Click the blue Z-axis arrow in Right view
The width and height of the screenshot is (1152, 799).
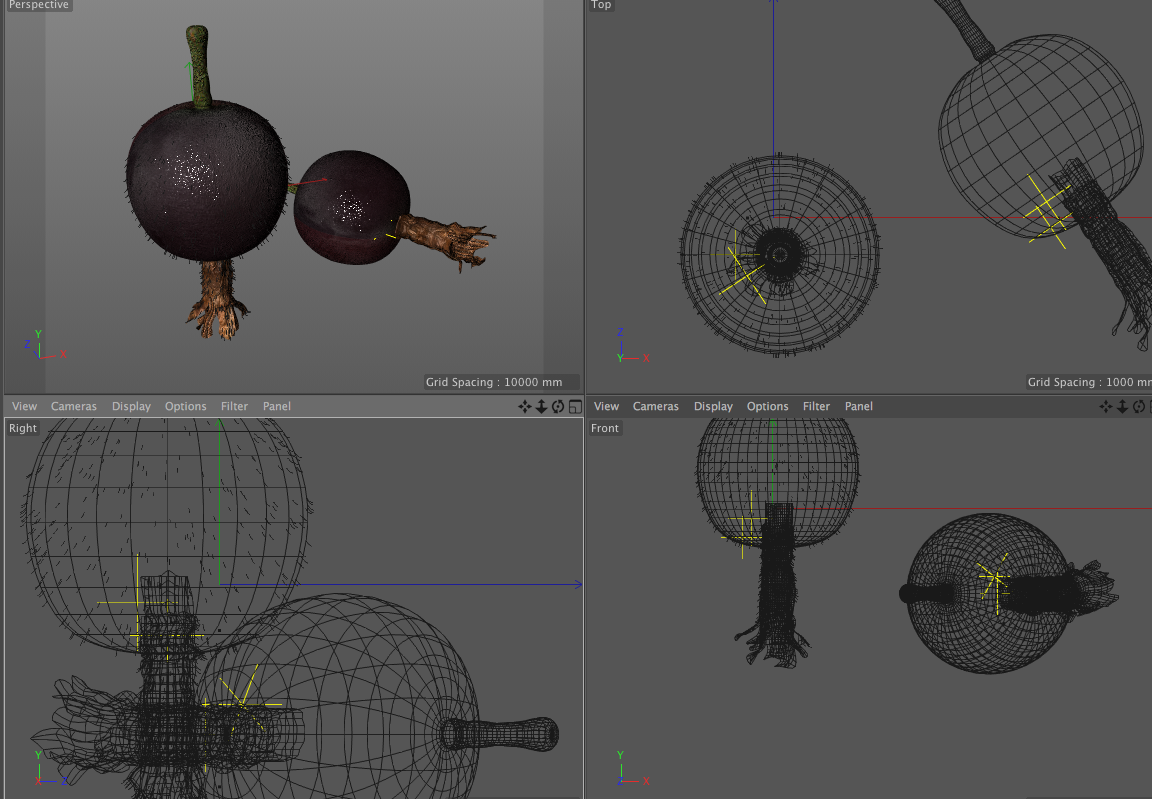pyautogui.click(x=576, y=585)
